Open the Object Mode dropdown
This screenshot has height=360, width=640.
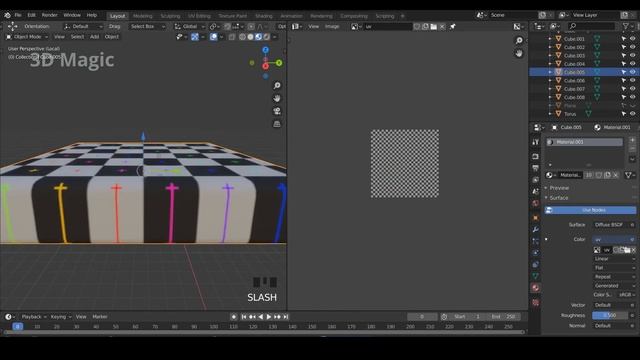pos(27,37)
